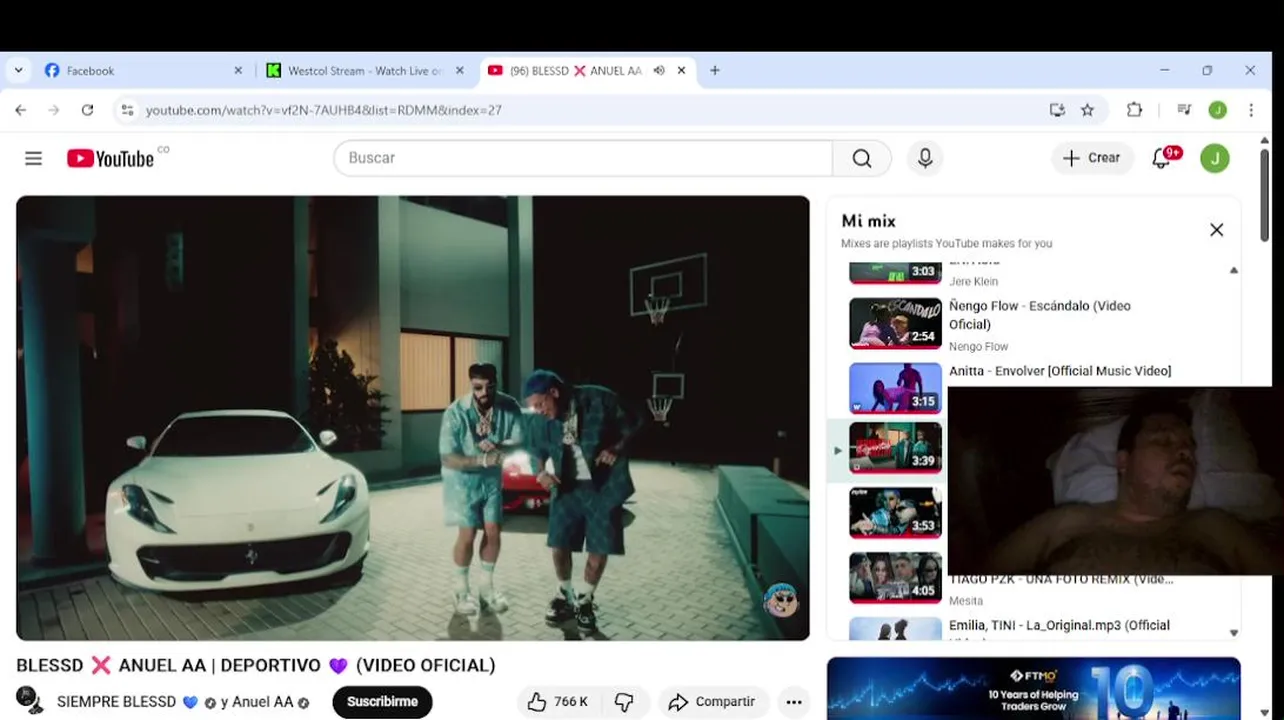
Task: Open the media controls icon in toolbar
Action: [x=1184, y=110]
